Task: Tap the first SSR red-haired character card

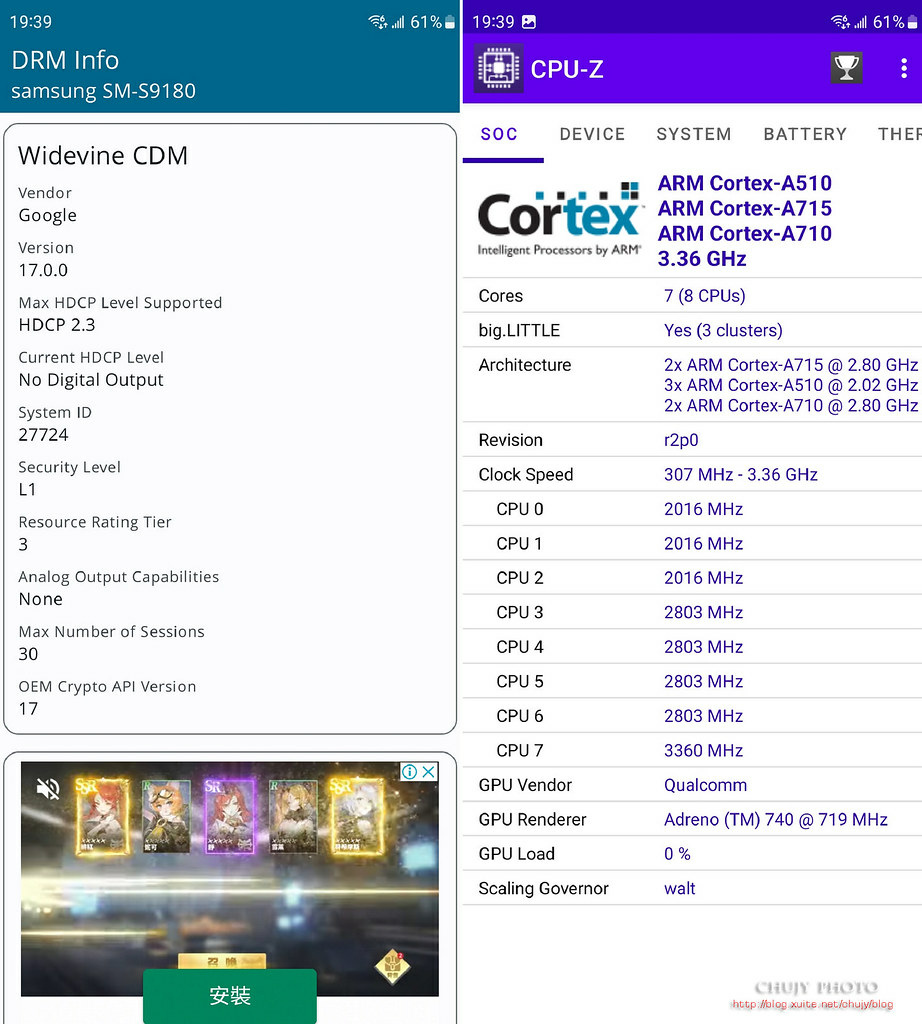Action: (103, 816)
